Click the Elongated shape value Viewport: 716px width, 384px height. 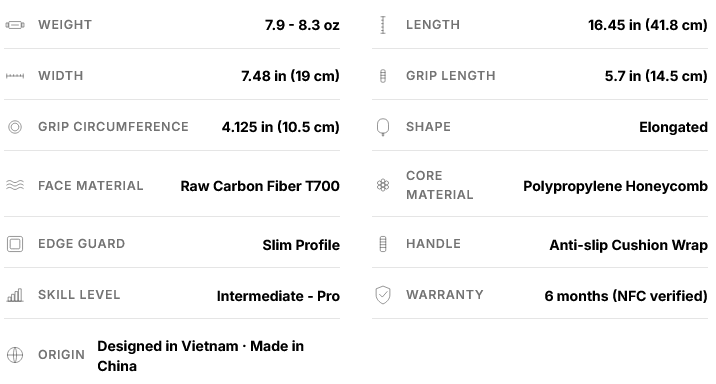pos(674,127)
